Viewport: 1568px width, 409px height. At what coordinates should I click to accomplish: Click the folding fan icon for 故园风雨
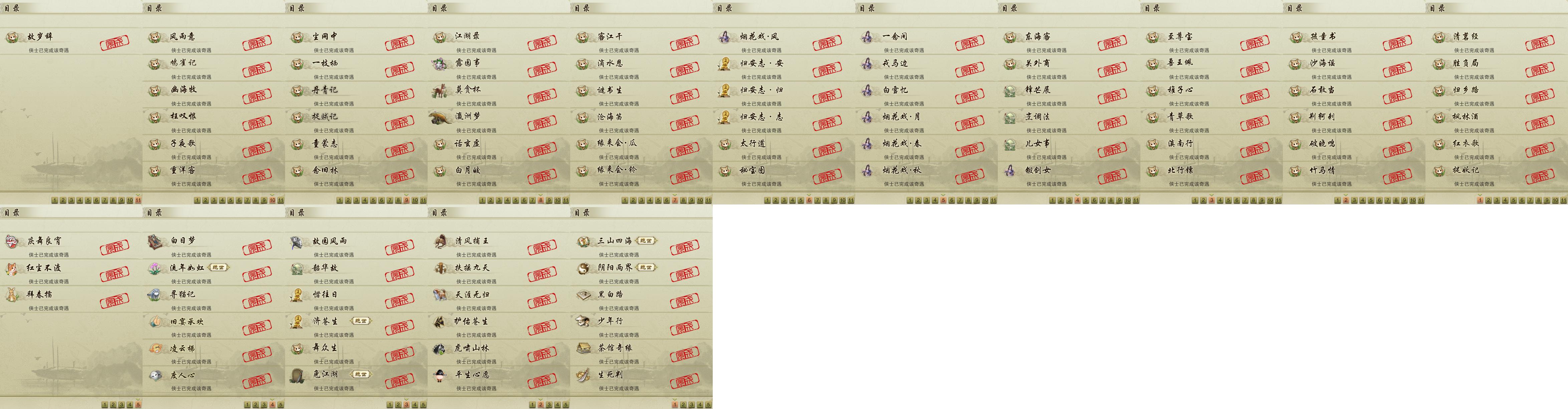298,241
